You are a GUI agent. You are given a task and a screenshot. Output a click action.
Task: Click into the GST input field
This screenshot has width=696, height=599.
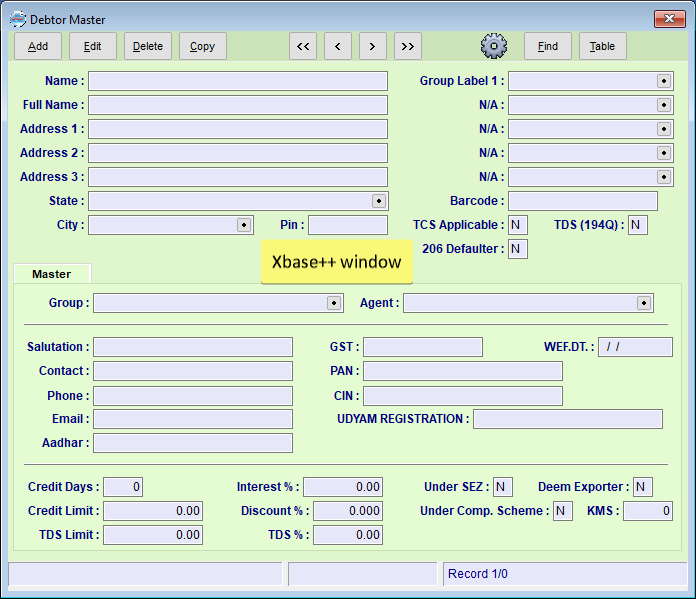(422, 347)
